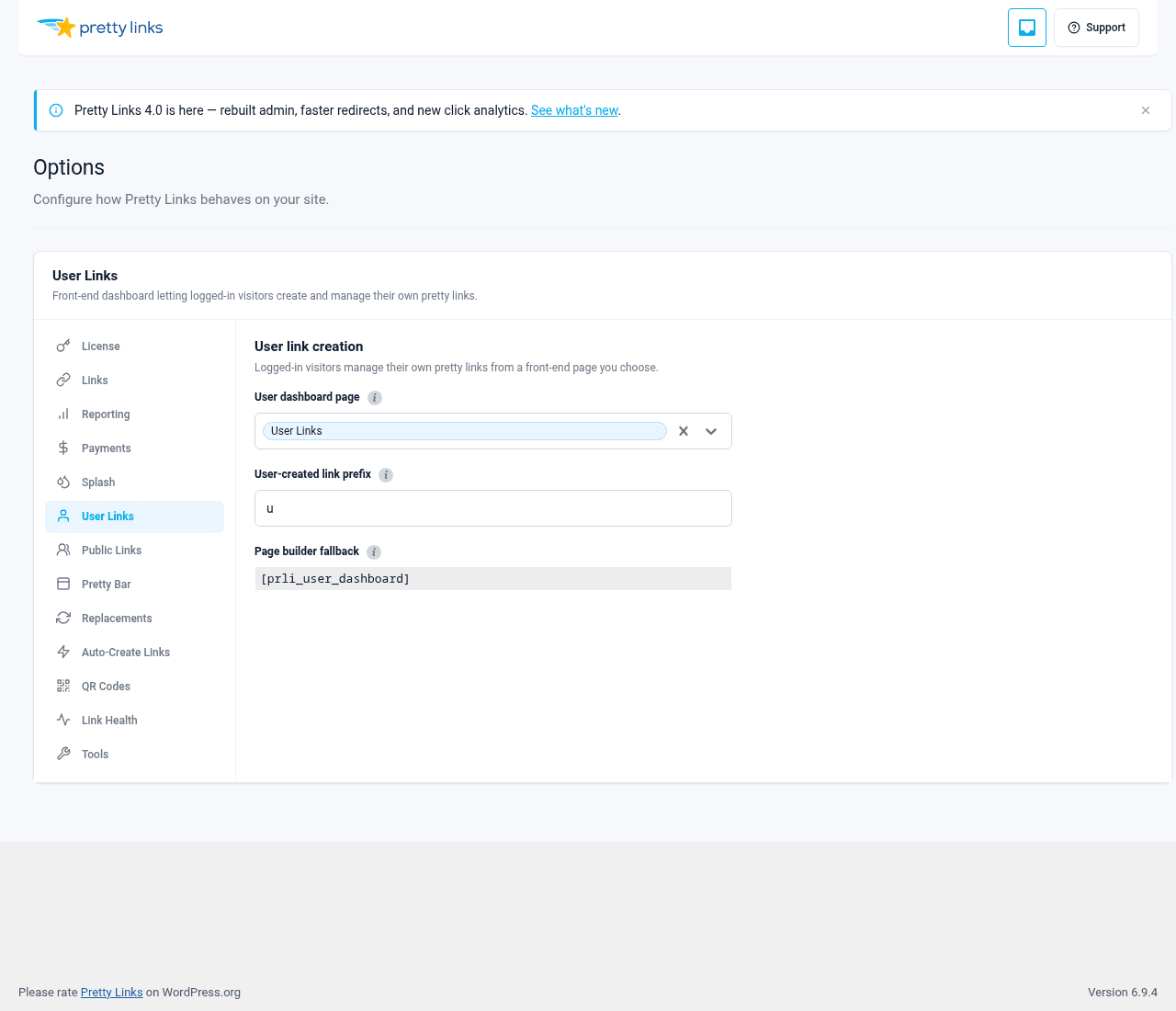1176x1011 pixels.
Task: Click the Reporting bar chart icon
Action: tap(63, 415)
